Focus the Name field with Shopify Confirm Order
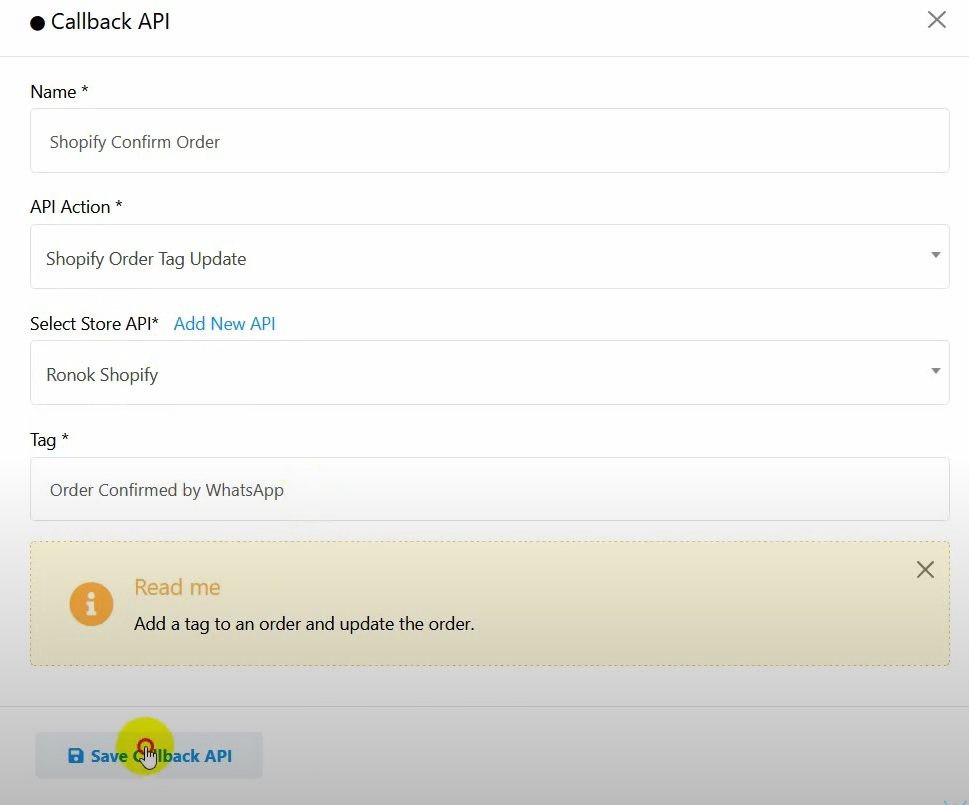Image resolution: width=969 pixels, height=805 pixels. 489,141
